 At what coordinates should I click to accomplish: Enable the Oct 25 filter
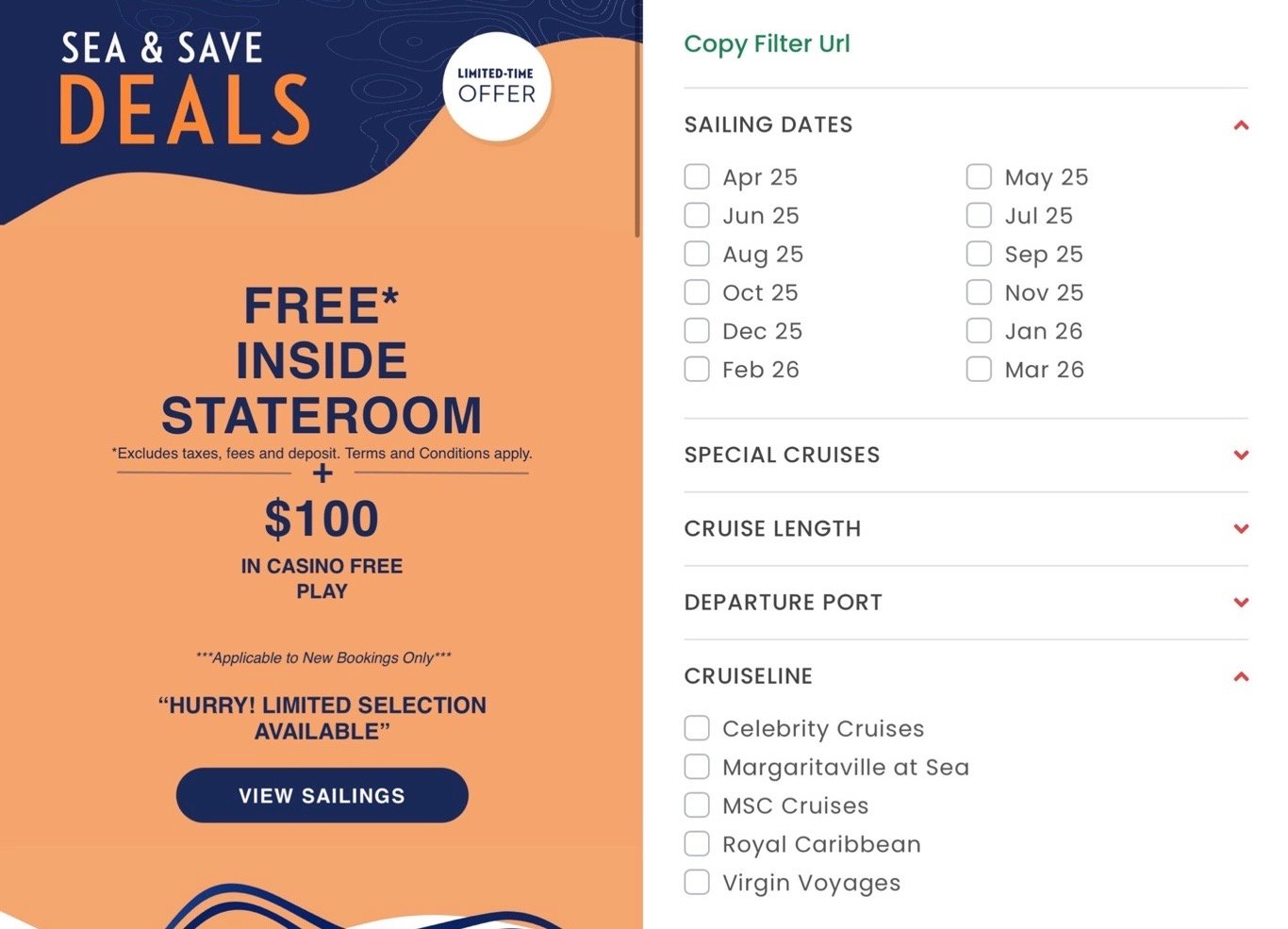[x=697, y=292]
